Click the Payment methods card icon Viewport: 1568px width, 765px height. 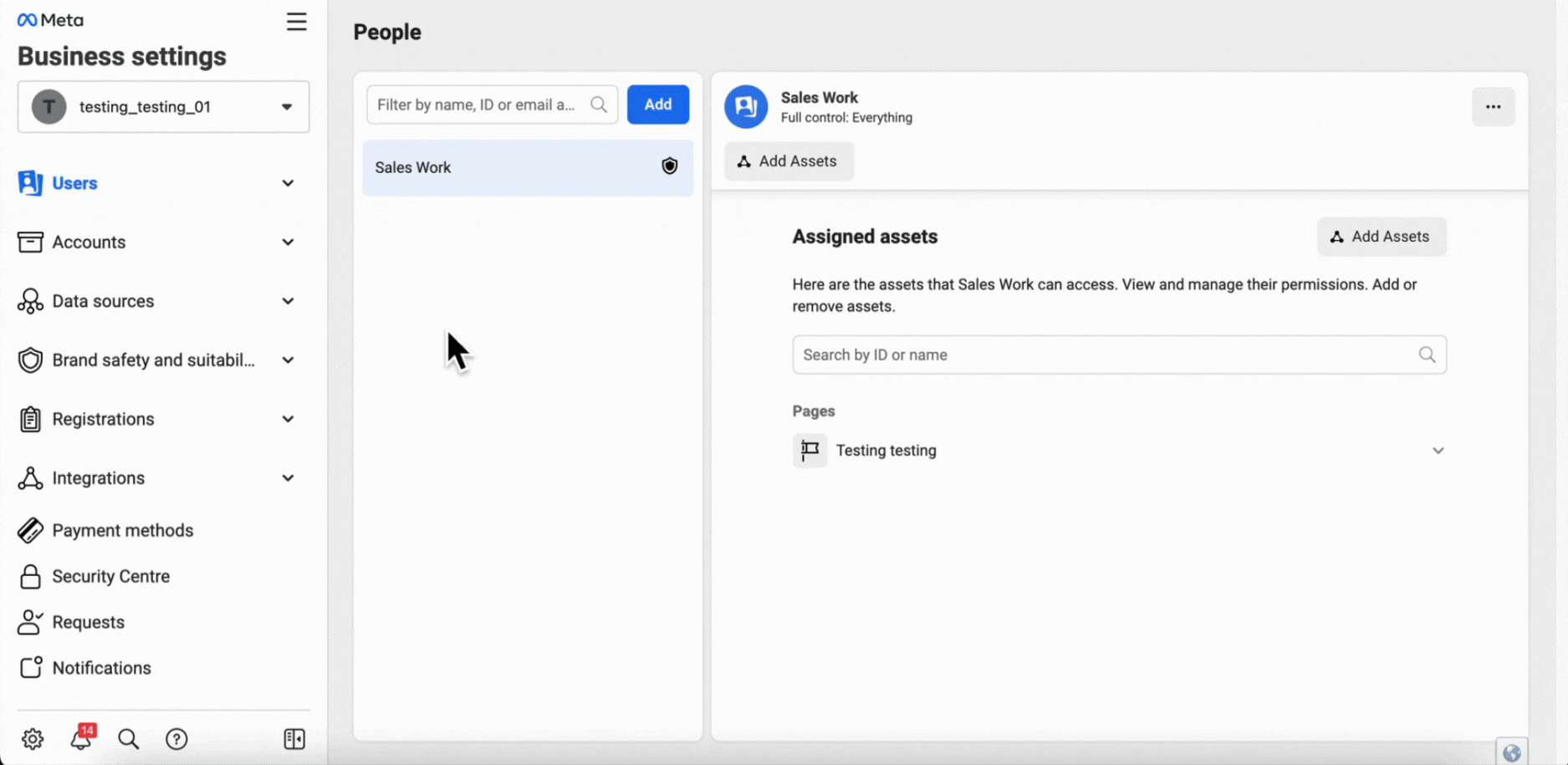pyautogui.click(x=30, y=530)
